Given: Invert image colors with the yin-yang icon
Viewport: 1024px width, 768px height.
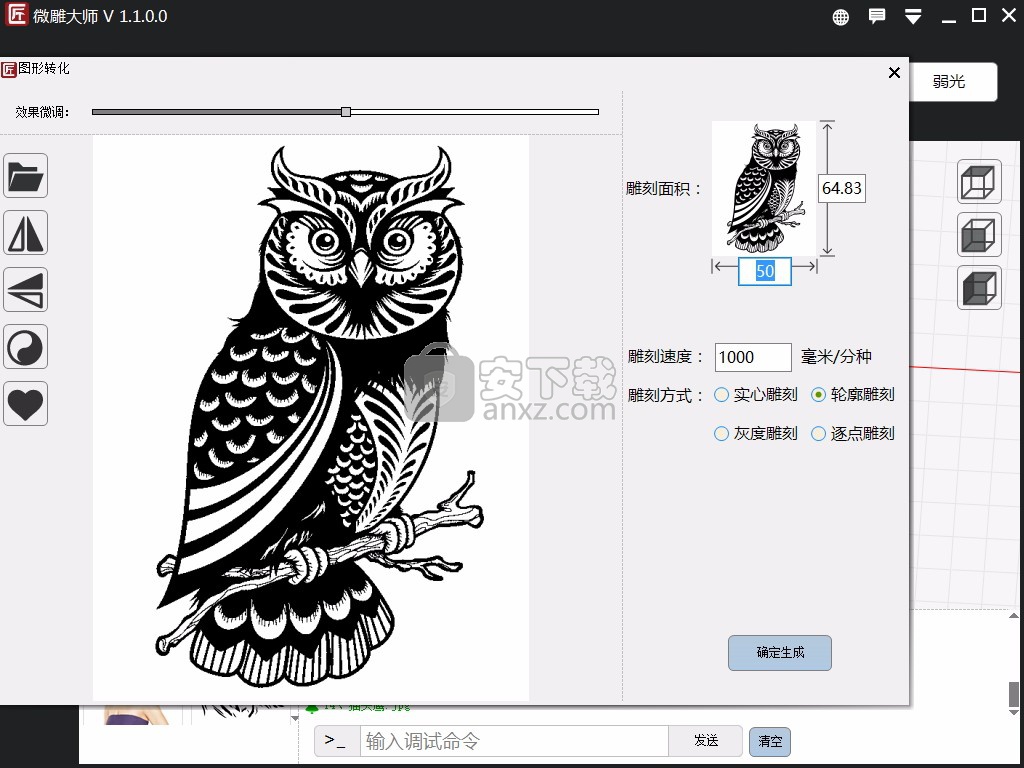Looking at the screenshot, I should coord(25,347).
